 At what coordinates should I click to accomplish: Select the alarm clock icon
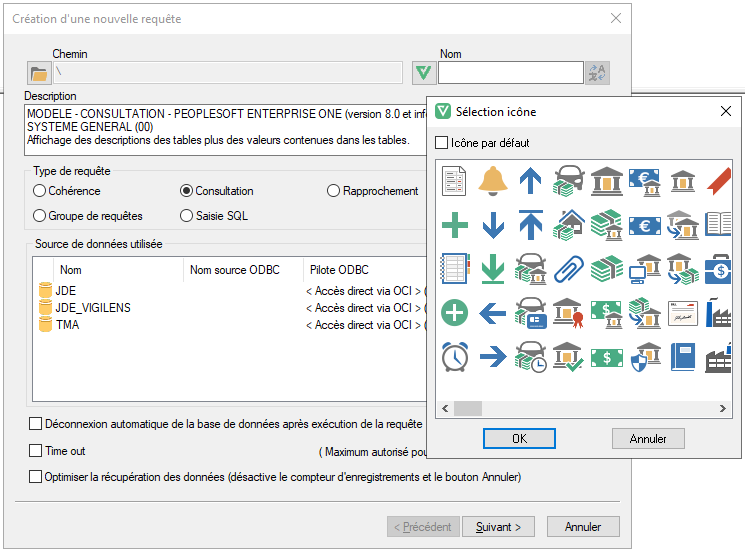point(455,357)
